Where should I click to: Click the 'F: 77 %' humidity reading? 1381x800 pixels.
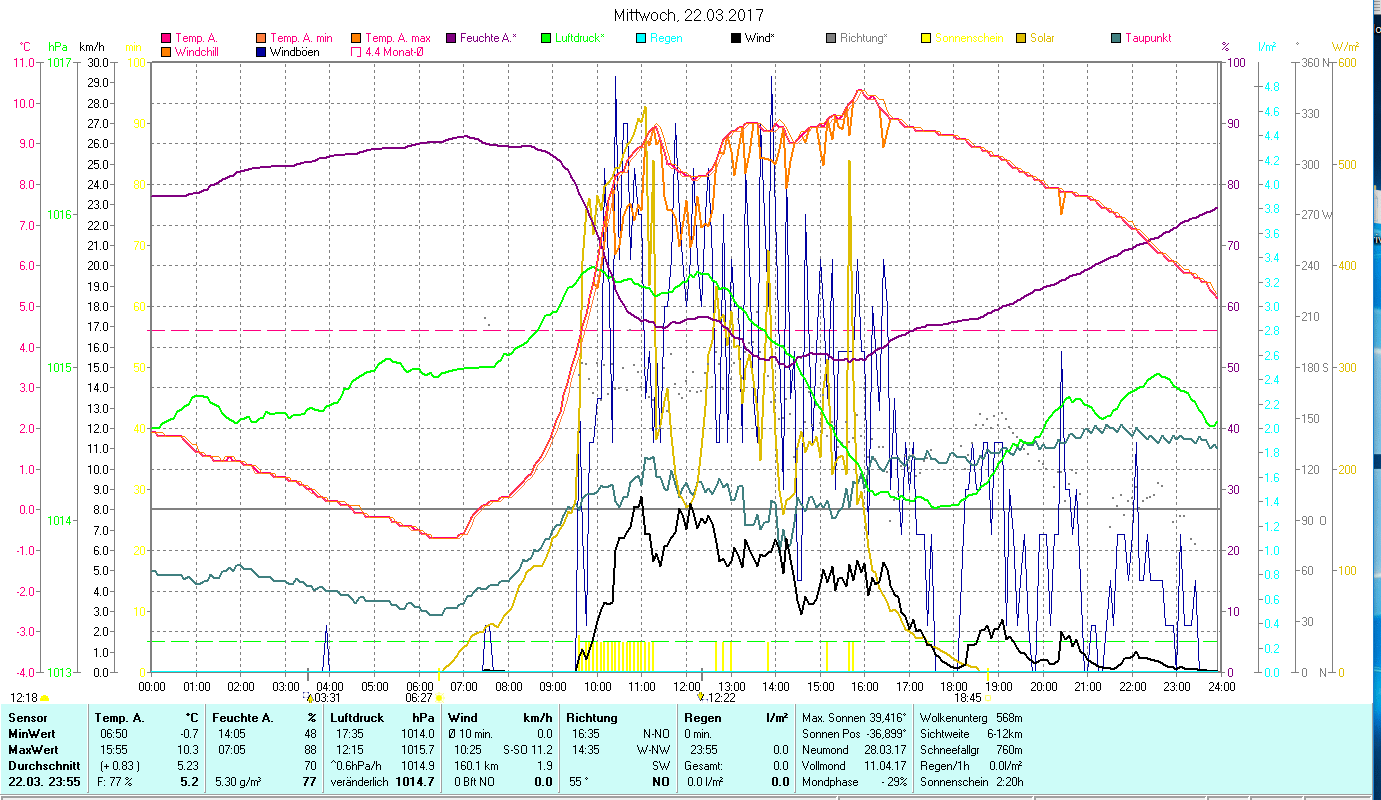tap(113, 782)
